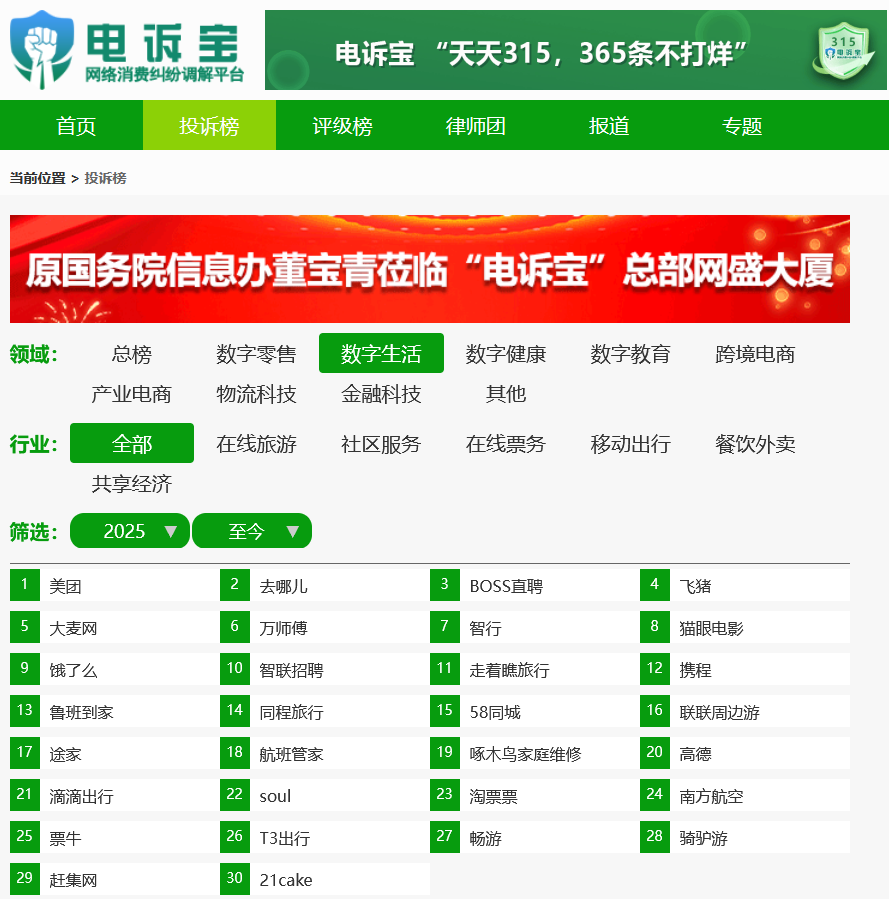Filter industry by 移动出行
889x899 pixels.
tap(630, 444)
